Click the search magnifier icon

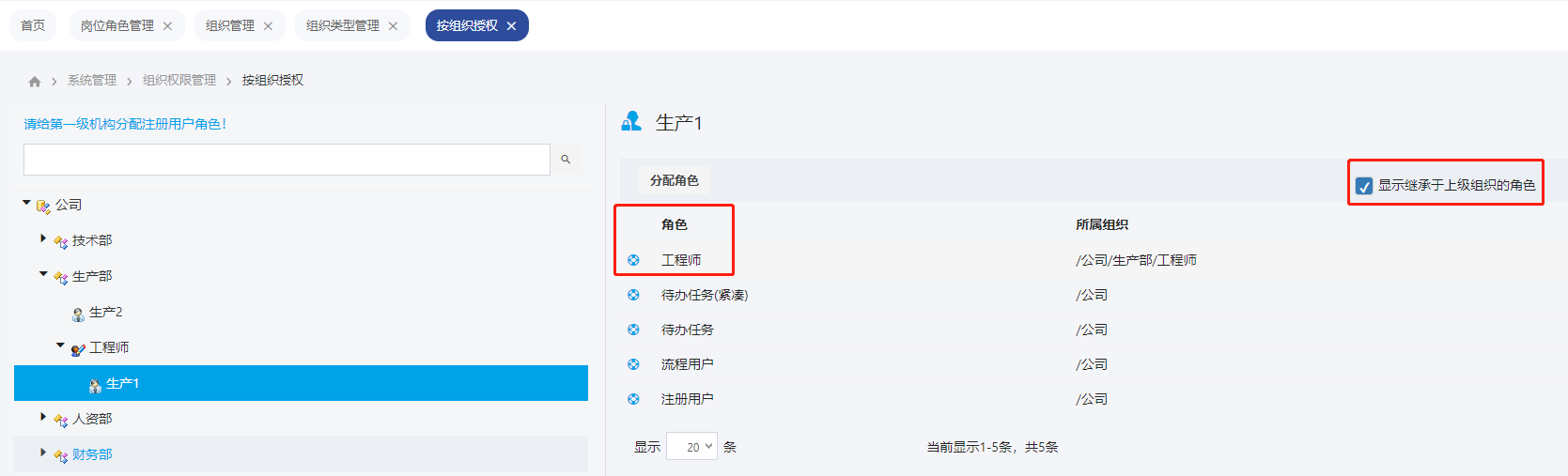coord(566,160)
